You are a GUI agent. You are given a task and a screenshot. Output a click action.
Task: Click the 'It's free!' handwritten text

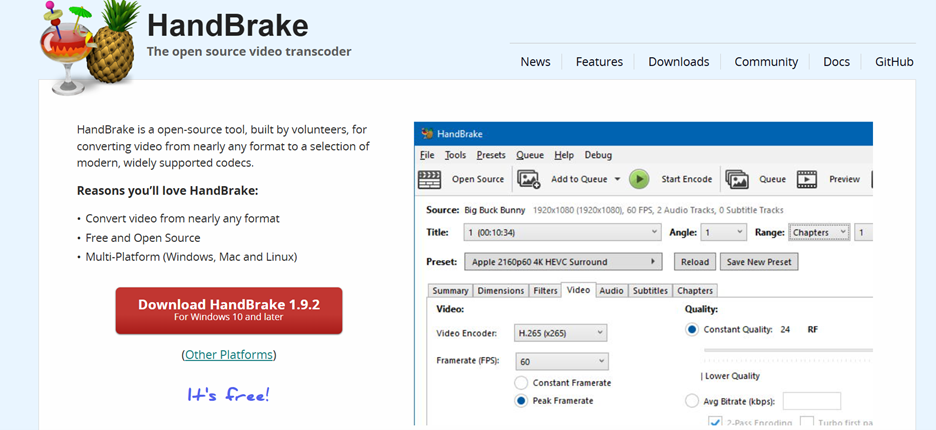229,395
